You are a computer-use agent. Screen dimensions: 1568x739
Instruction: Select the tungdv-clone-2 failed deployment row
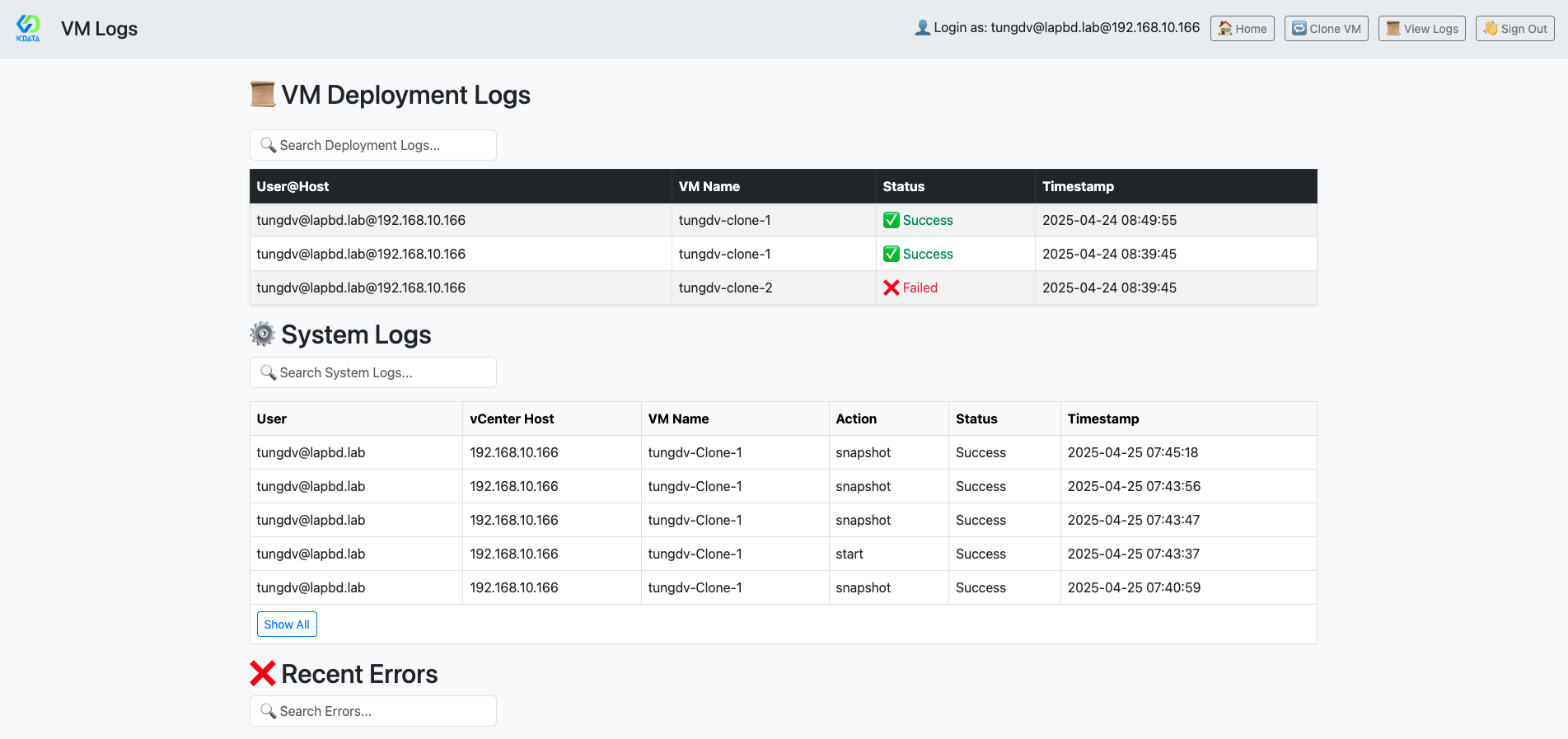[725, 288]
